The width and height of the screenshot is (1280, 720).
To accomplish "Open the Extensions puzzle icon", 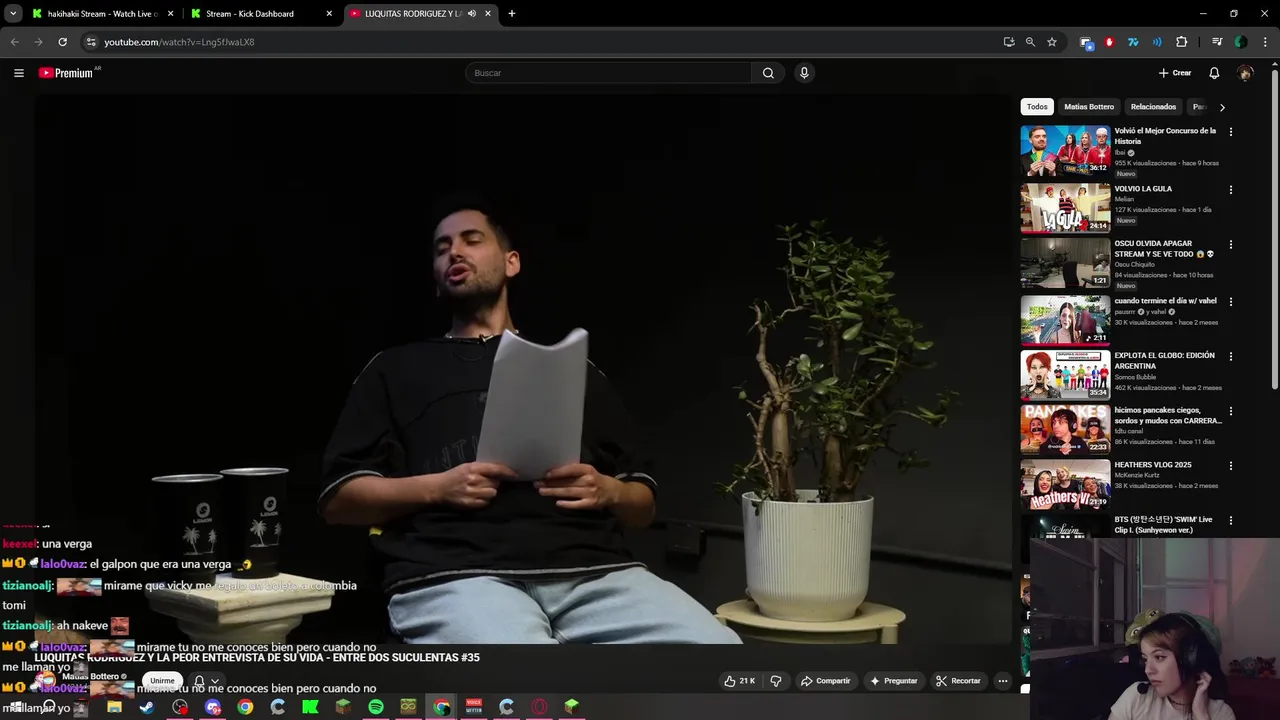I will (x=1182, y=42).
